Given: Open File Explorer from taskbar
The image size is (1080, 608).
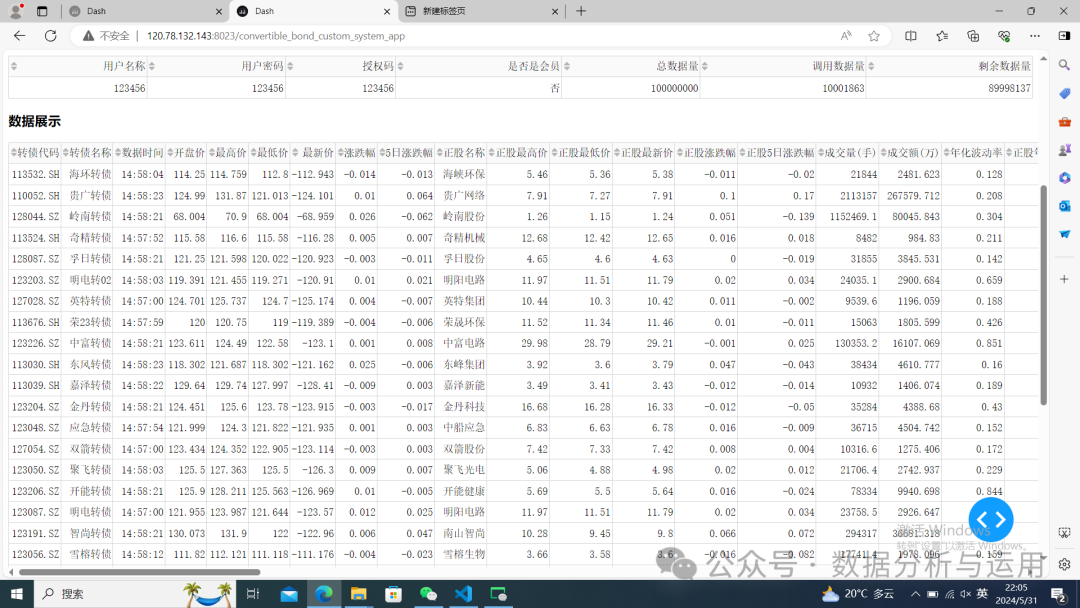Looking at the screenshot, I should pyautogui.click(x=358, y=594).
